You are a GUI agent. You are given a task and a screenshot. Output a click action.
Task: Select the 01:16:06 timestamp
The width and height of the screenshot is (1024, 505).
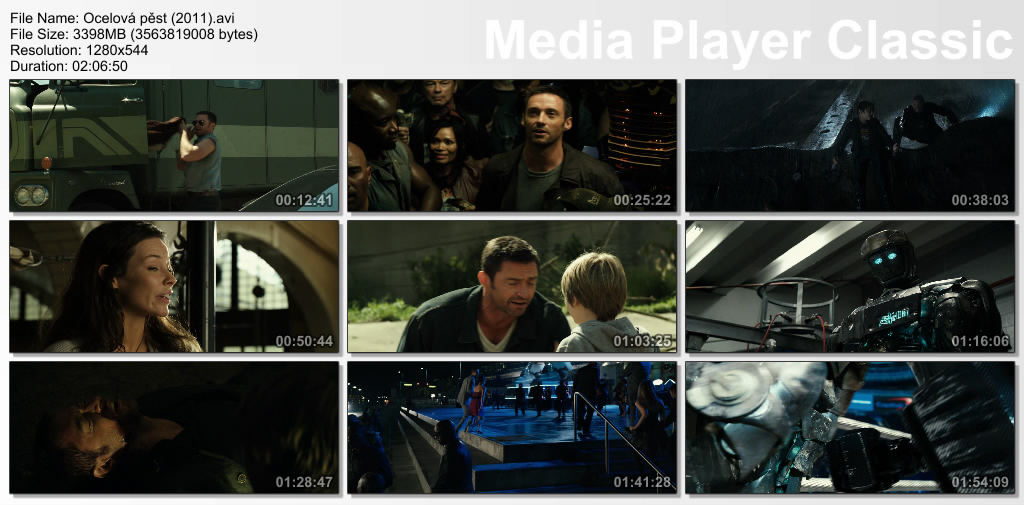[x=980, y=341]
